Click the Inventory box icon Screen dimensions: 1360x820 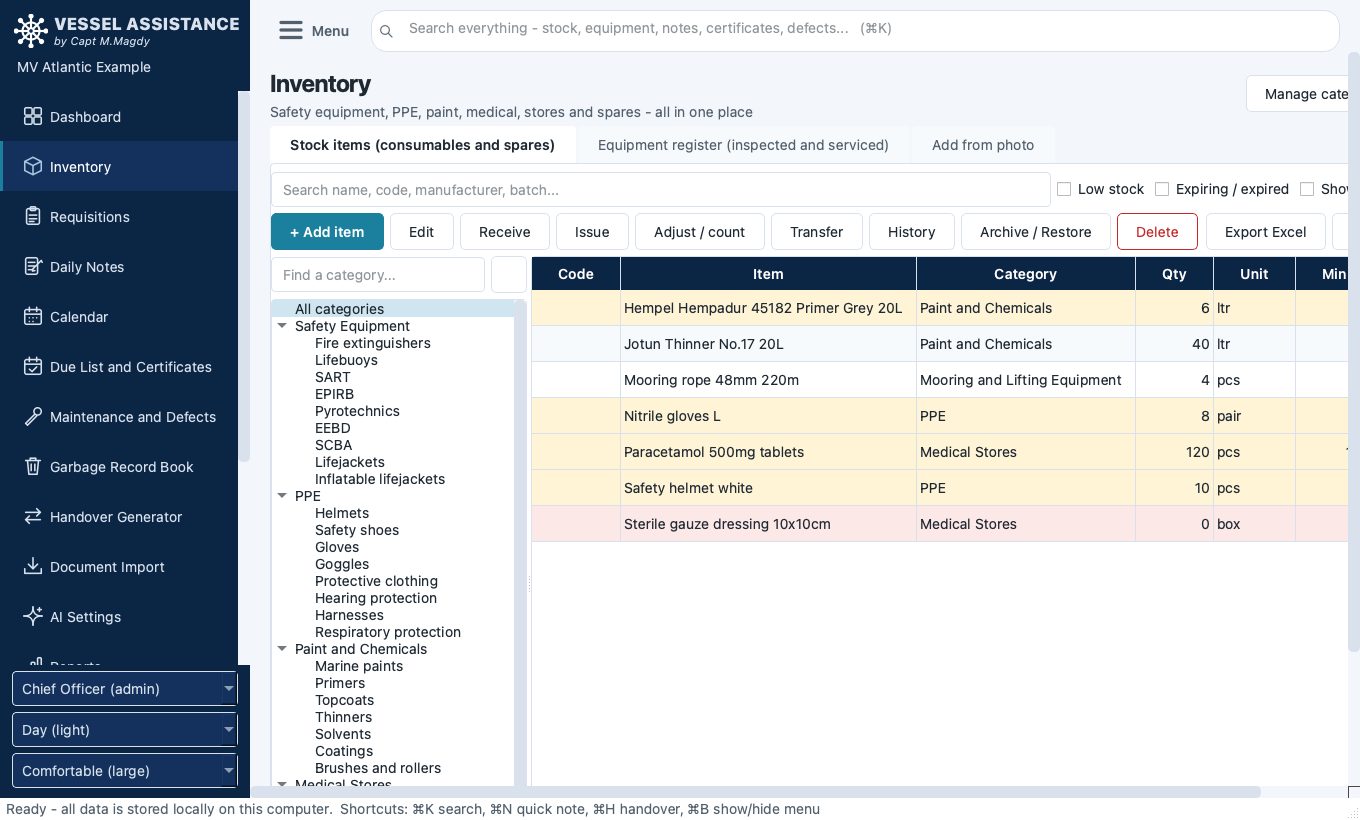coord(33,167)
